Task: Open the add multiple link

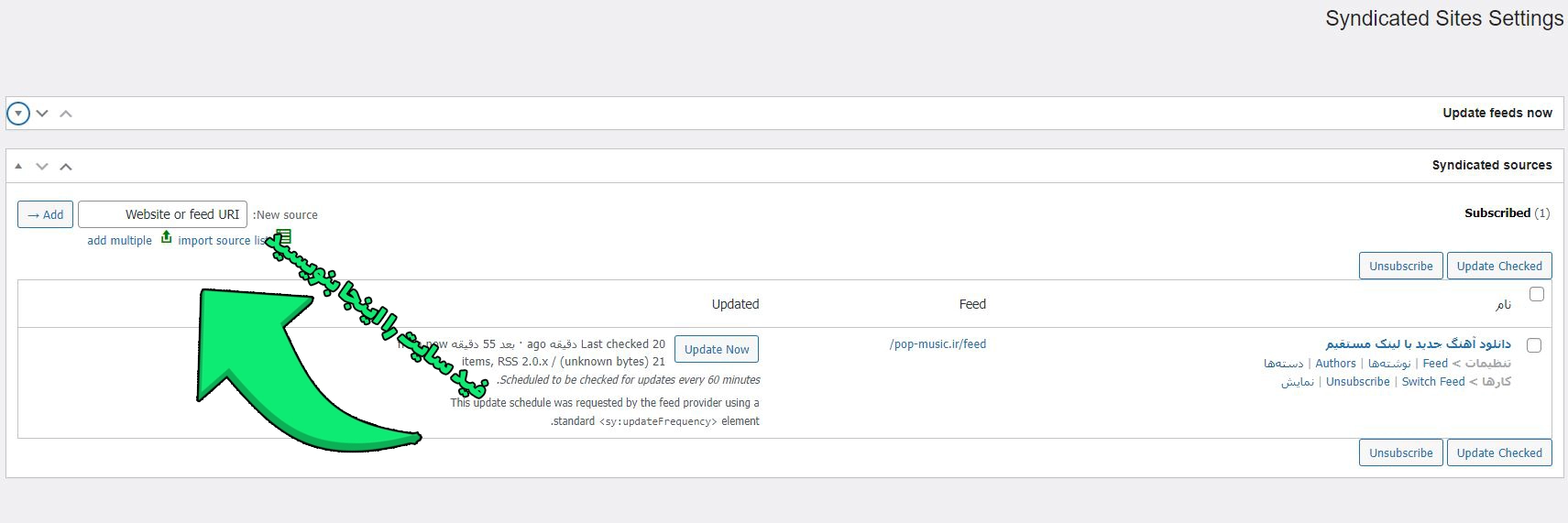Action: click(119, 241)
